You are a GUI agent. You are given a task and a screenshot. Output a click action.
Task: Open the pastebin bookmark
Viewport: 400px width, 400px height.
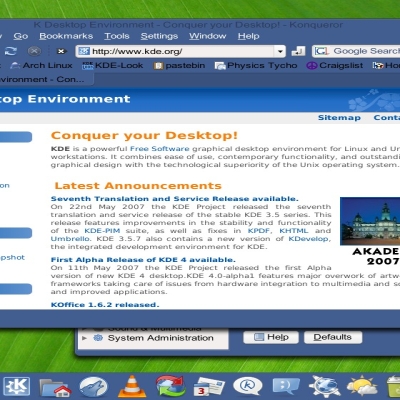[x=179, y=65]
